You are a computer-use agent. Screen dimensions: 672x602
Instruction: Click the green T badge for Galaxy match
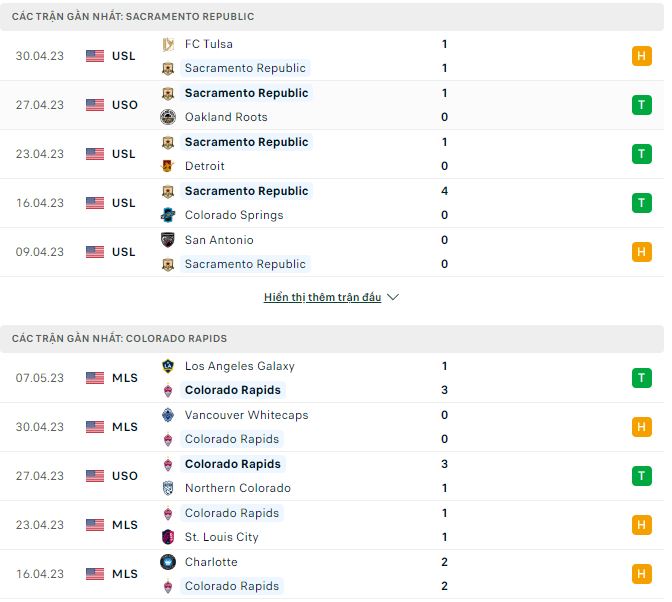pos(641,378)
